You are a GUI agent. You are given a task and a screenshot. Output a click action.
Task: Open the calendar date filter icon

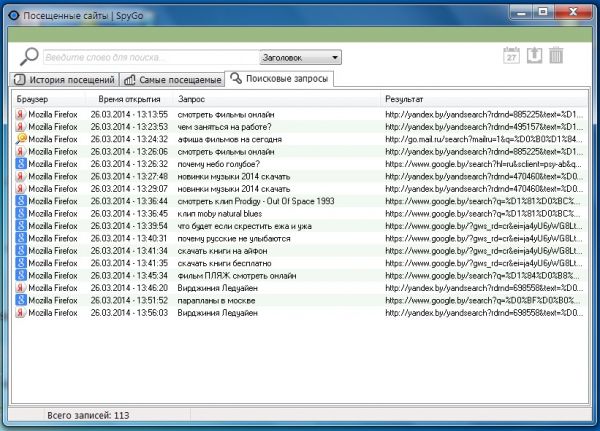click(x=512, y=56)
